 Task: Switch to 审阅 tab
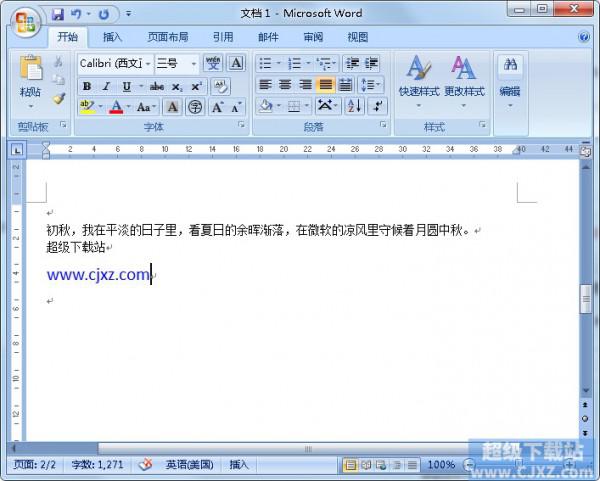(313, 37)
